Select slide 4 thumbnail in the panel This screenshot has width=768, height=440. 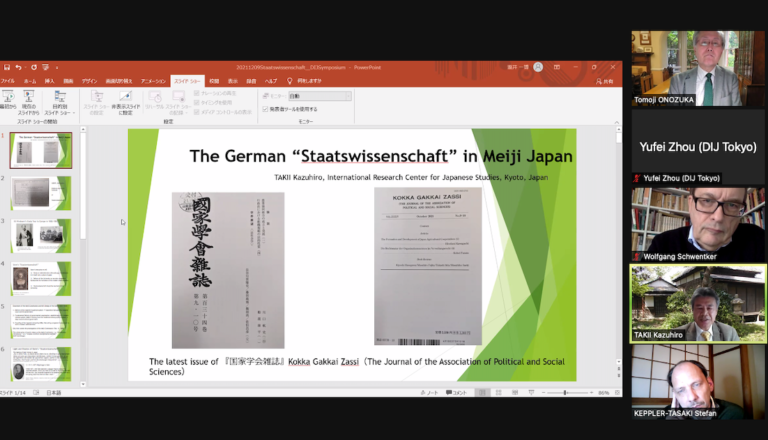[x=41, y=278]
